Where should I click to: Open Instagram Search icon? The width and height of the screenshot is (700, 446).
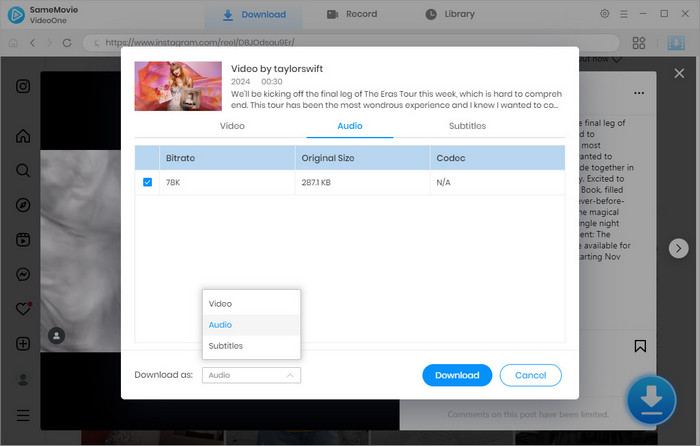click(x=23, y=171)
